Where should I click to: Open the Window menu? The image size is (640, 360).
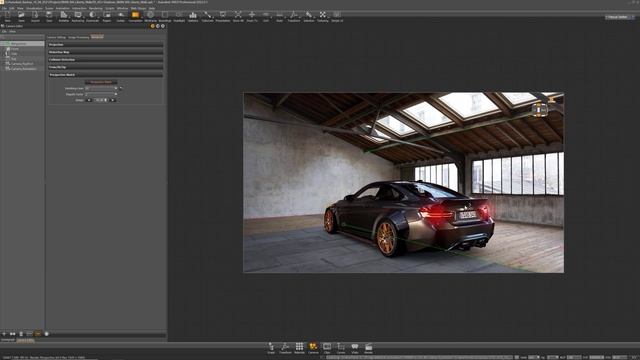[122, 8]
